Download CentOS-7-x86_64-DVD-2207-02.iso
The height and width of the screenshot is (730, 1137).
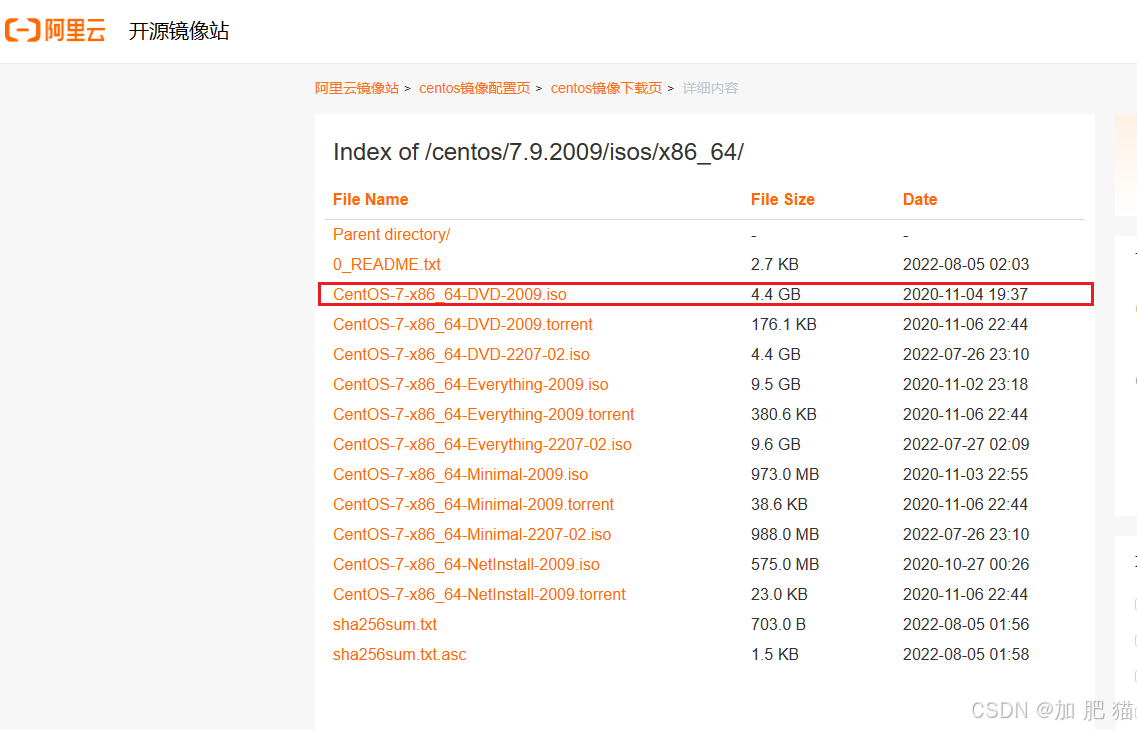tap(461, 354)
